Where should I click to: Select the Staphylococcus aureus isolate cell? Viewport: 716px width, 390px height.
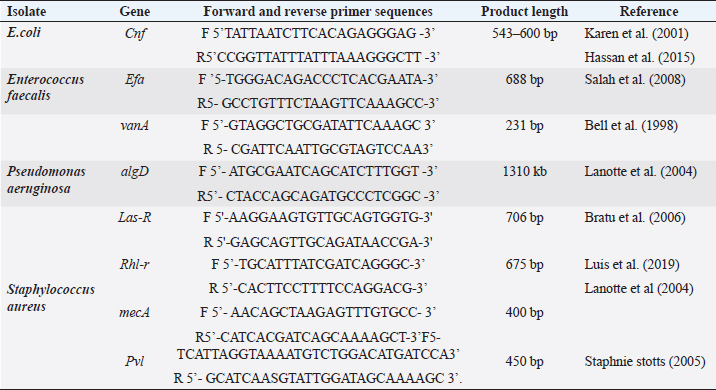(x=51, y=298)
